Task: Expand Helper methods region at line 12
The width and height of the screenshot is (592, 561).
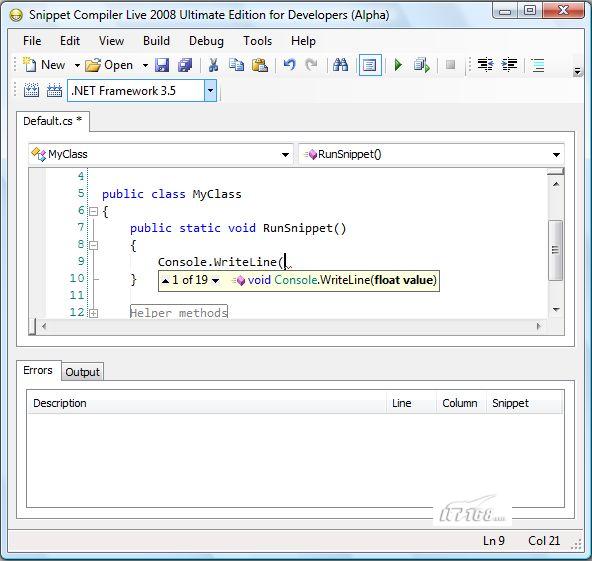Action: point(94,313)
